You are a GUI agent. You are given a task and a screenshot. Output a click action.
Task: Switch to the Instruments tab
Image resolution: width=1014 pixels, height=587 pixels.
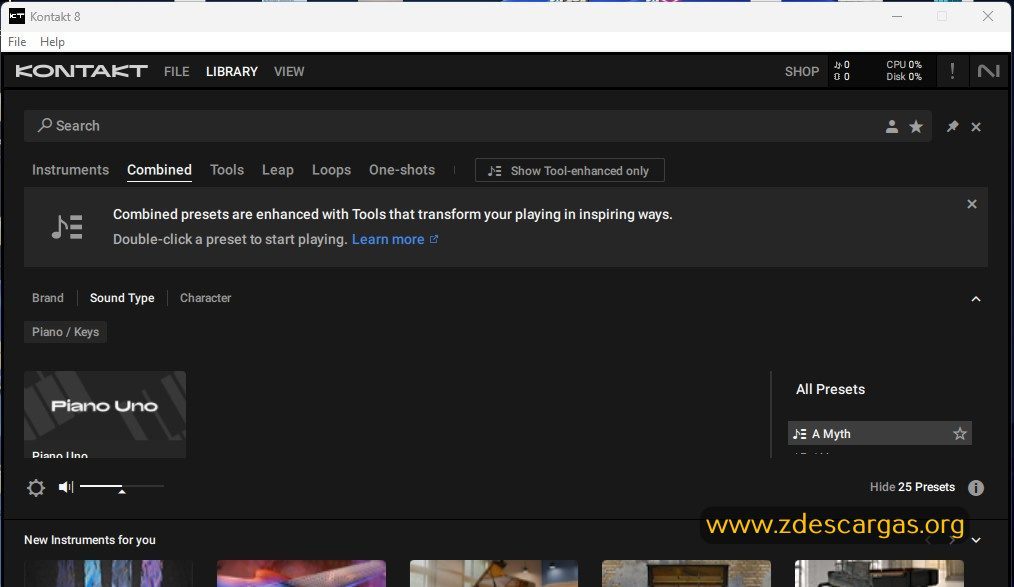[70, 170]
